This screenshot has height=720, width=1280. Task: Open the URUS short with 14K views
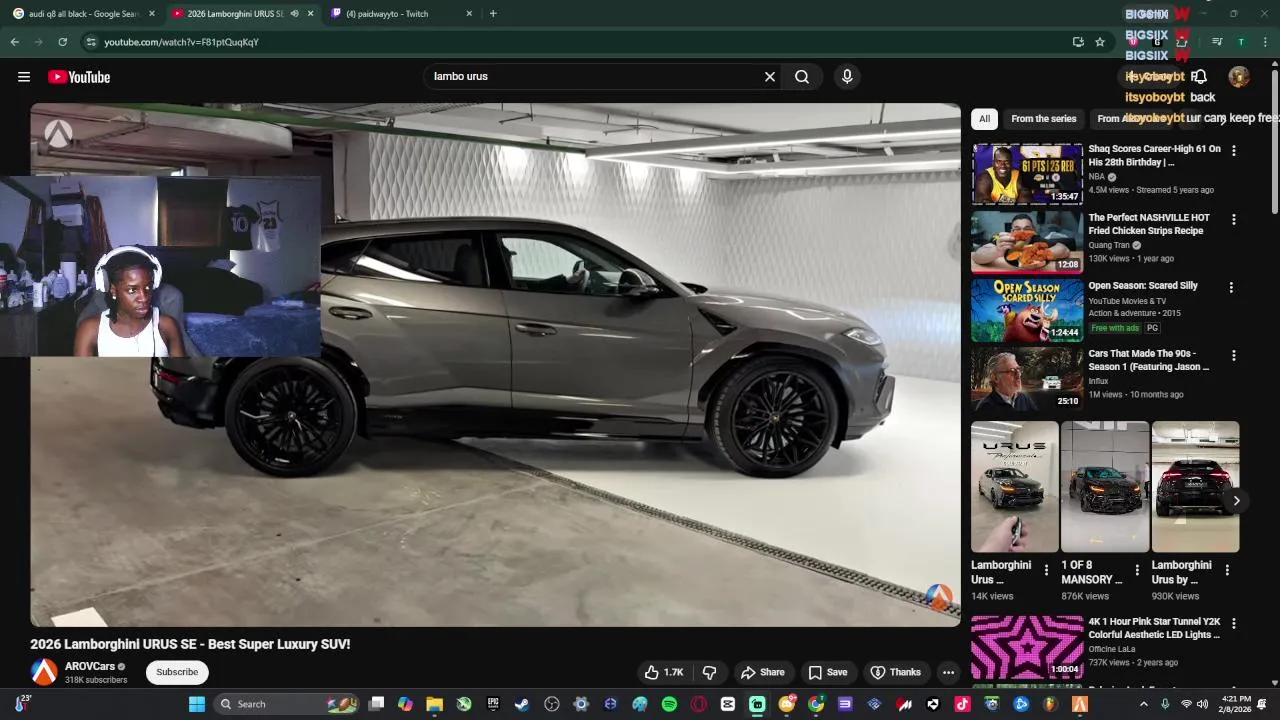pyautogui.click(x=1014, y=487)
